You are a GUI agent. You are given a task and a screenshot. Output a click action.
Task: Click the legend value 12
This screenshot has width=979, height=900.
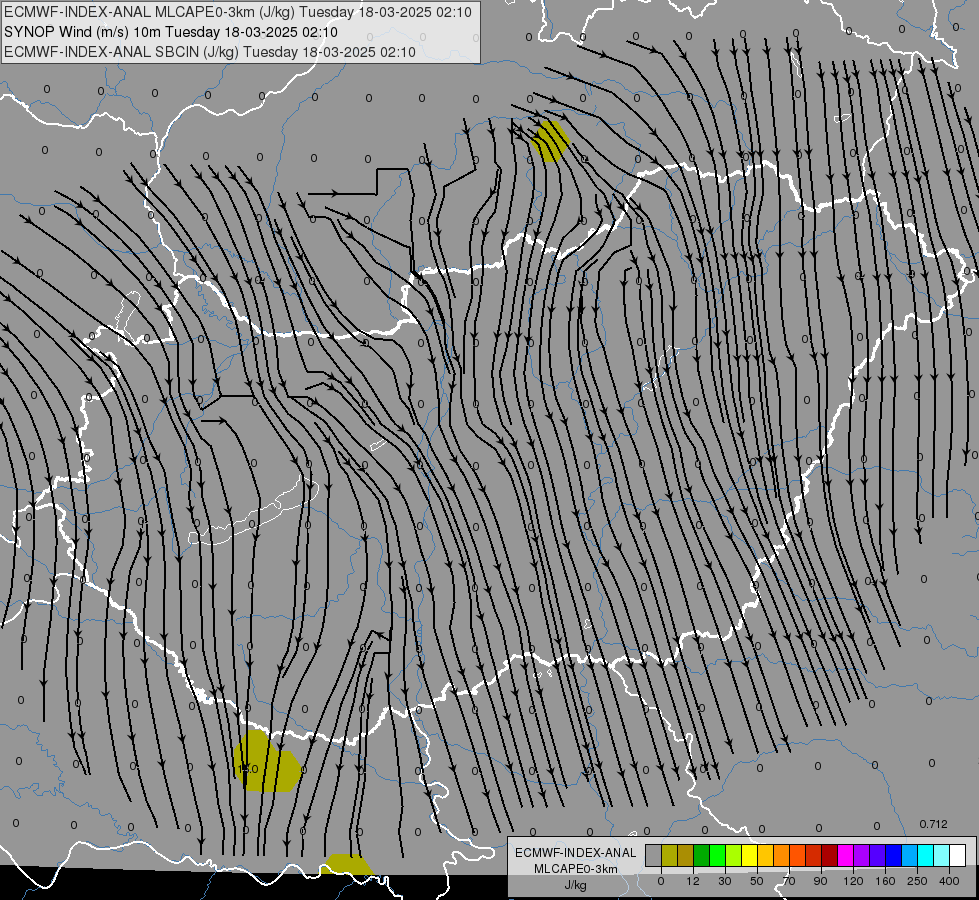pos(693,881)
